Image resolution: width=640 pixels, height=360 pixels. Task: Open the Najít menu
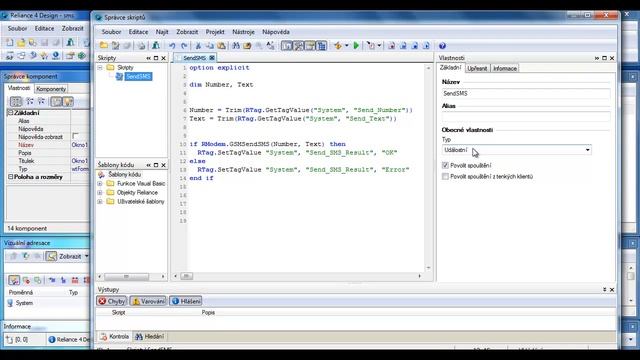tap(162, 32)
